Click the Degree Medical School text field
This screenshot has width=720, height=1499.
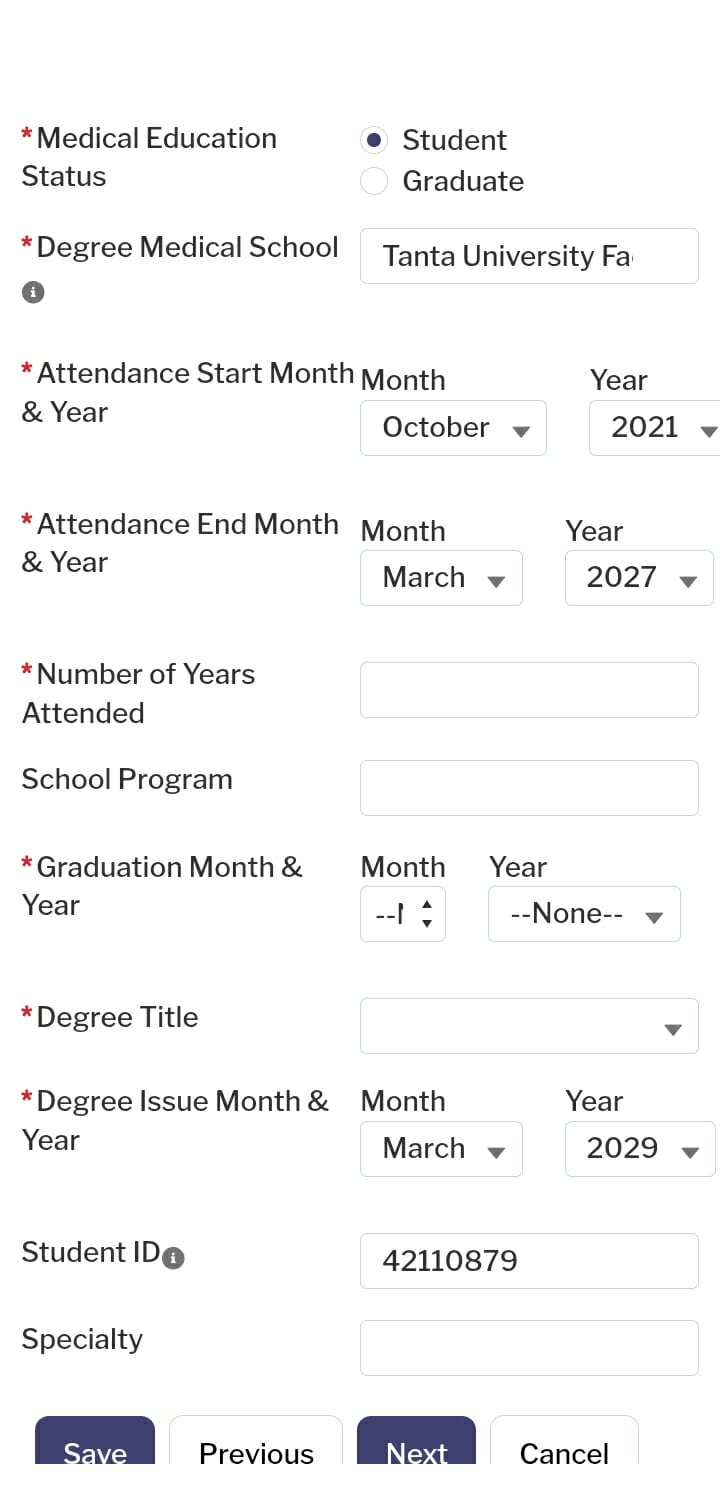coord(529,256)
